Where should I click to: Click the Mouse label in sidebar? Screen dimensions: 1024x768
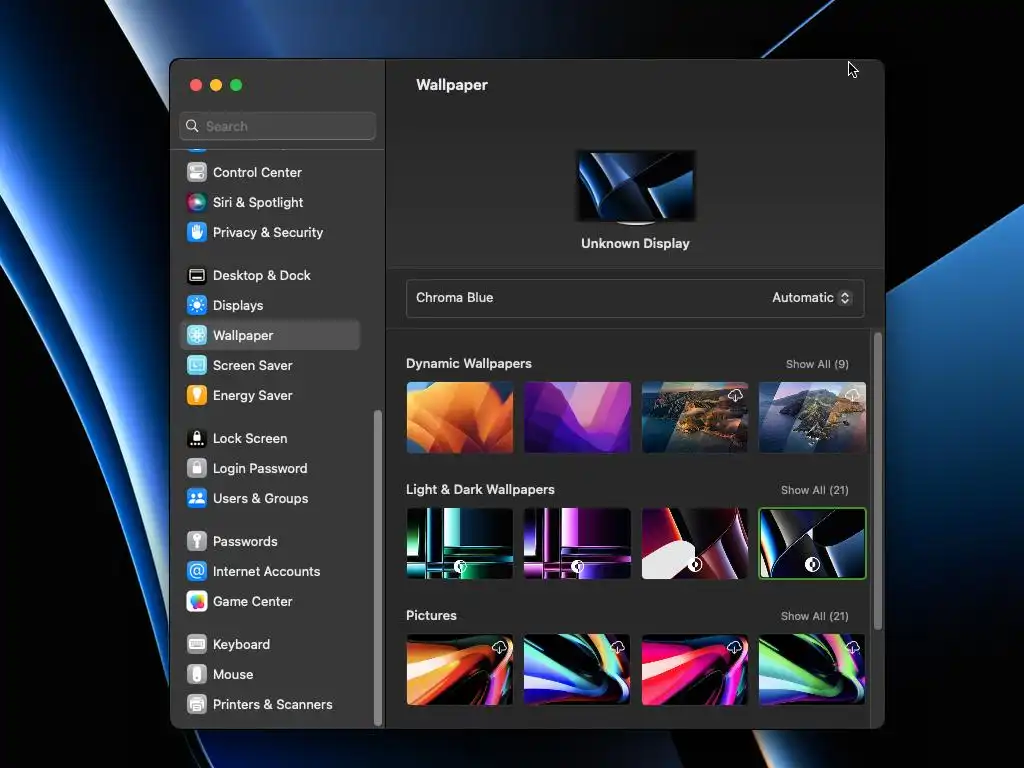point(233,675)
